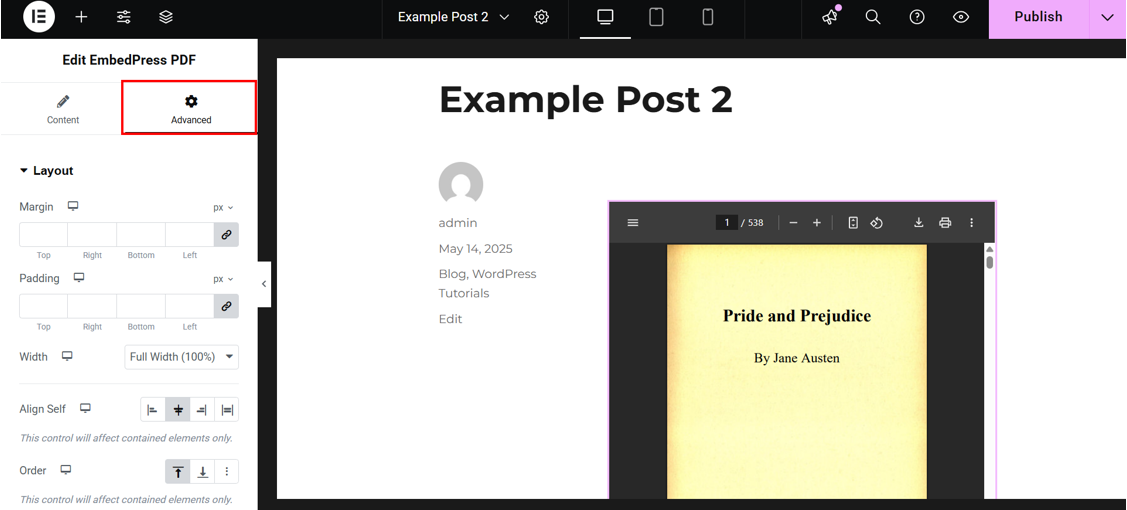Expand Publish options arrow

pos(1107,17)
